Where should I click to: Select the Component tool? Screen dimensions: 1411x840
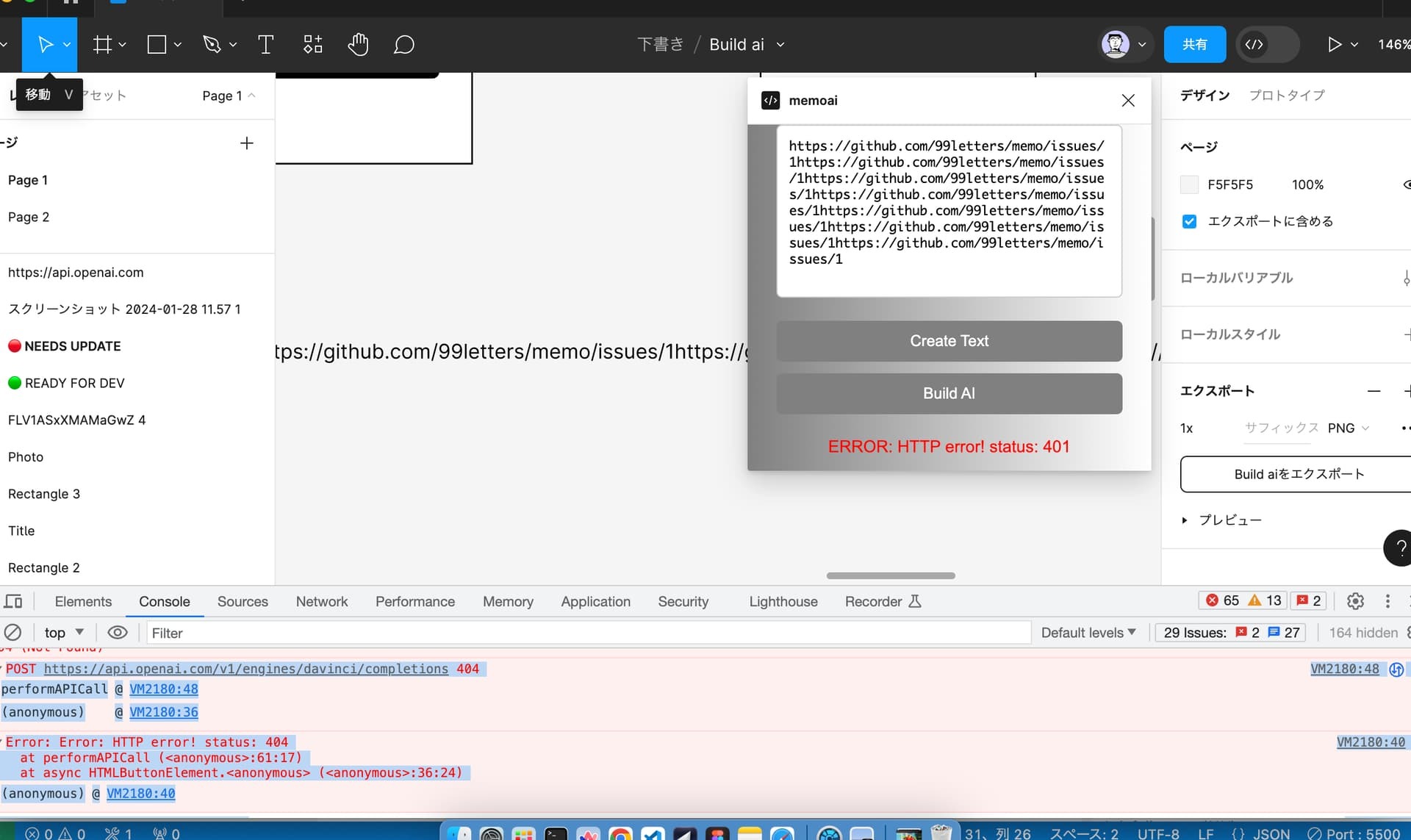(x=312, y=45)
